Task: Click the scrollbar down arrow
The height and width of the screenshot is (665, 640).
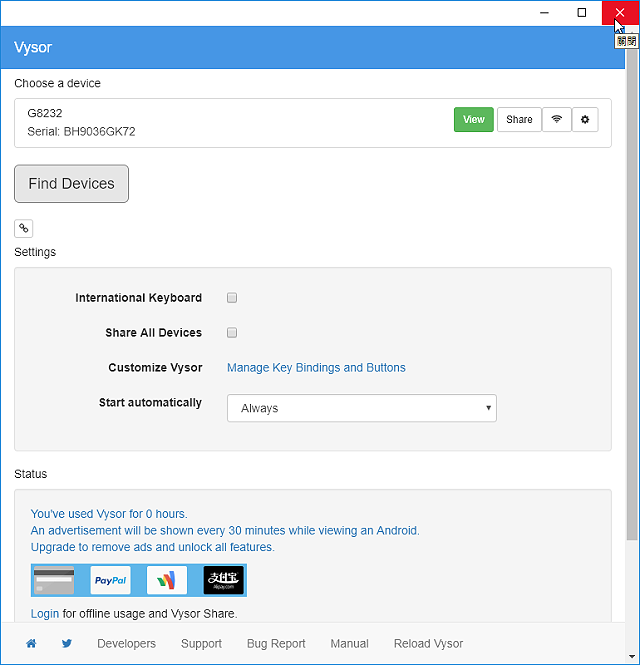Action: (632, 658)
